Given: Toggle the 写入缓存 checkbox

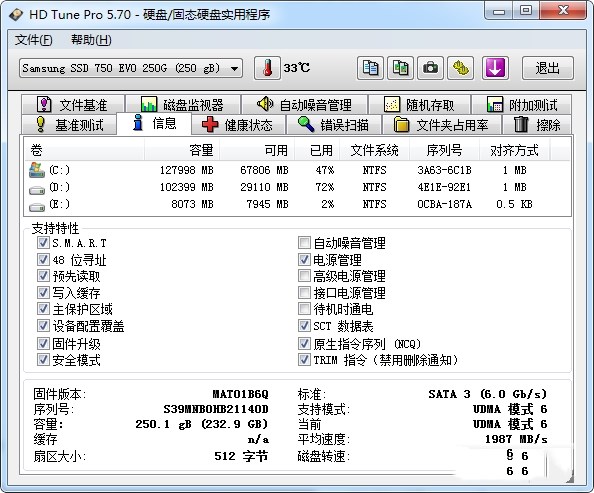Looking at the screenshot, I should (x=43, y=293).
